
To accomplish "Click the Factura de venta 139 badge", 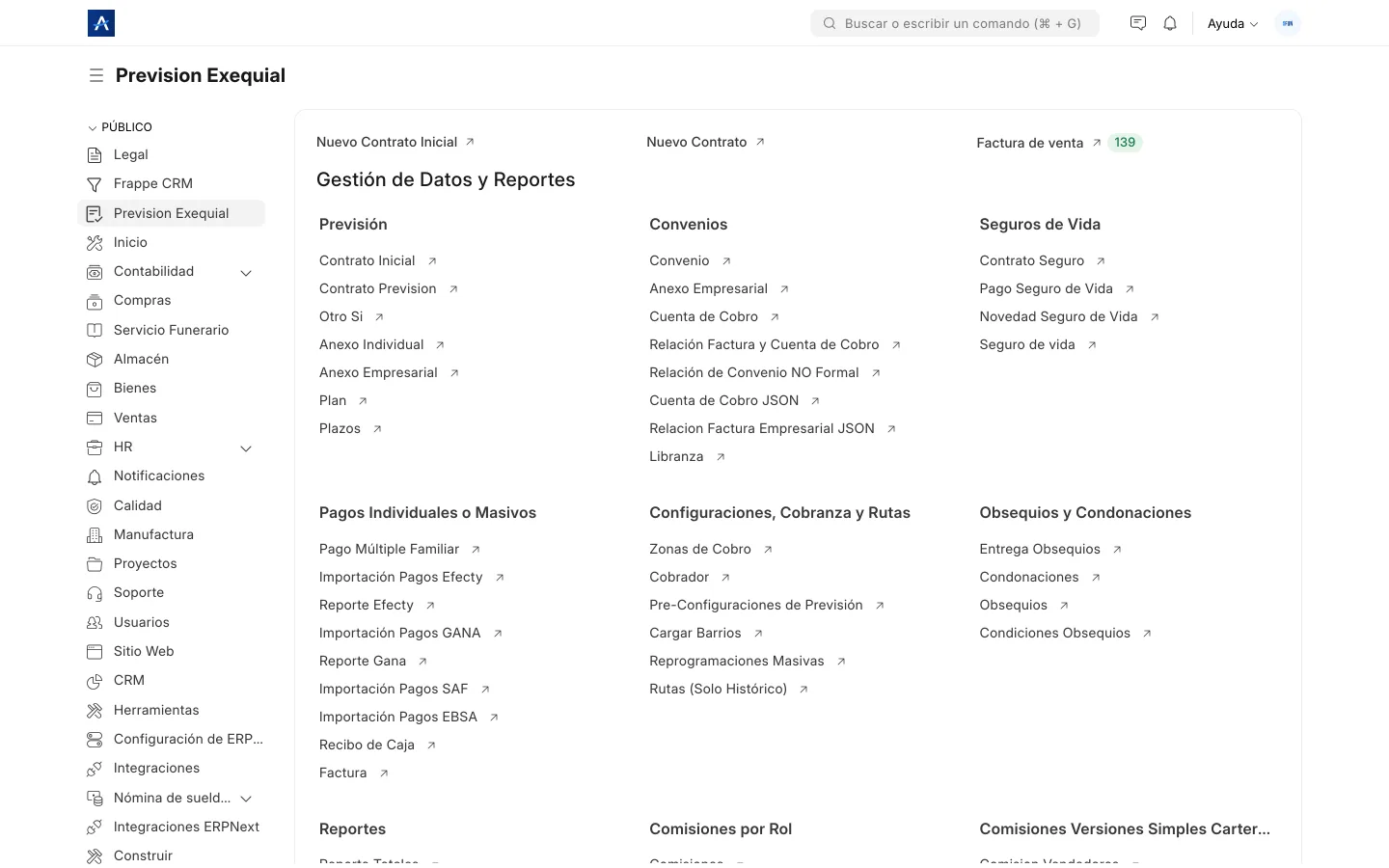I will 1125,143.
